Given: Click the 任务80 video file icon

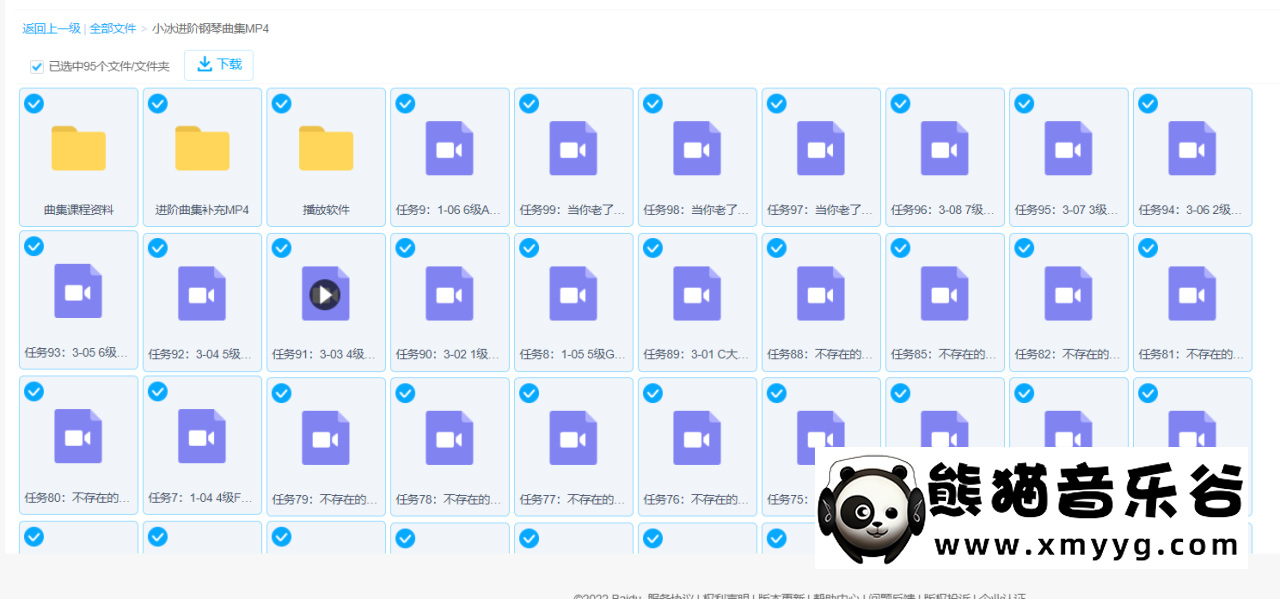Looking at the screenshot, I should click(x=78, y=436).
